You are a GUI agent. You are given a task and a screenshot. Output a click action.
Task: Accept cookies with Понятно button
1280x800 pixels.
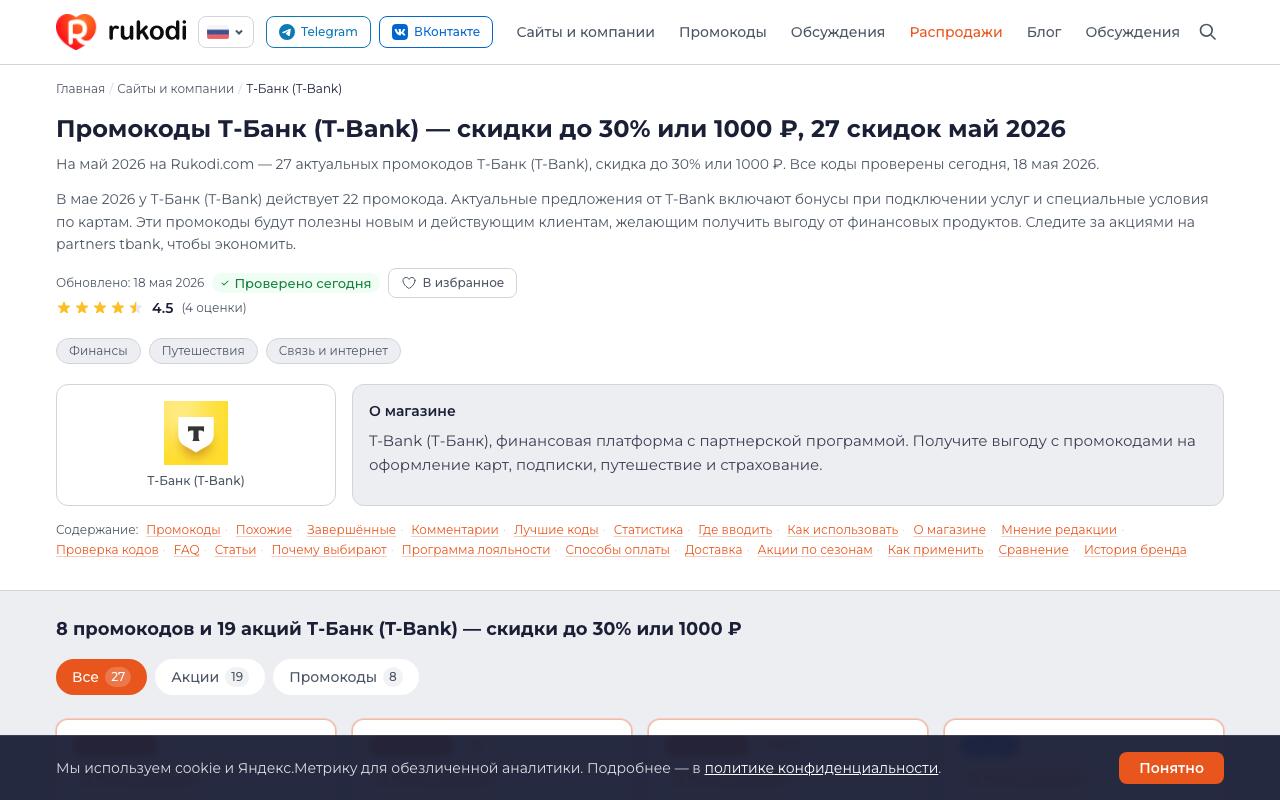[x=1171, y=768]
